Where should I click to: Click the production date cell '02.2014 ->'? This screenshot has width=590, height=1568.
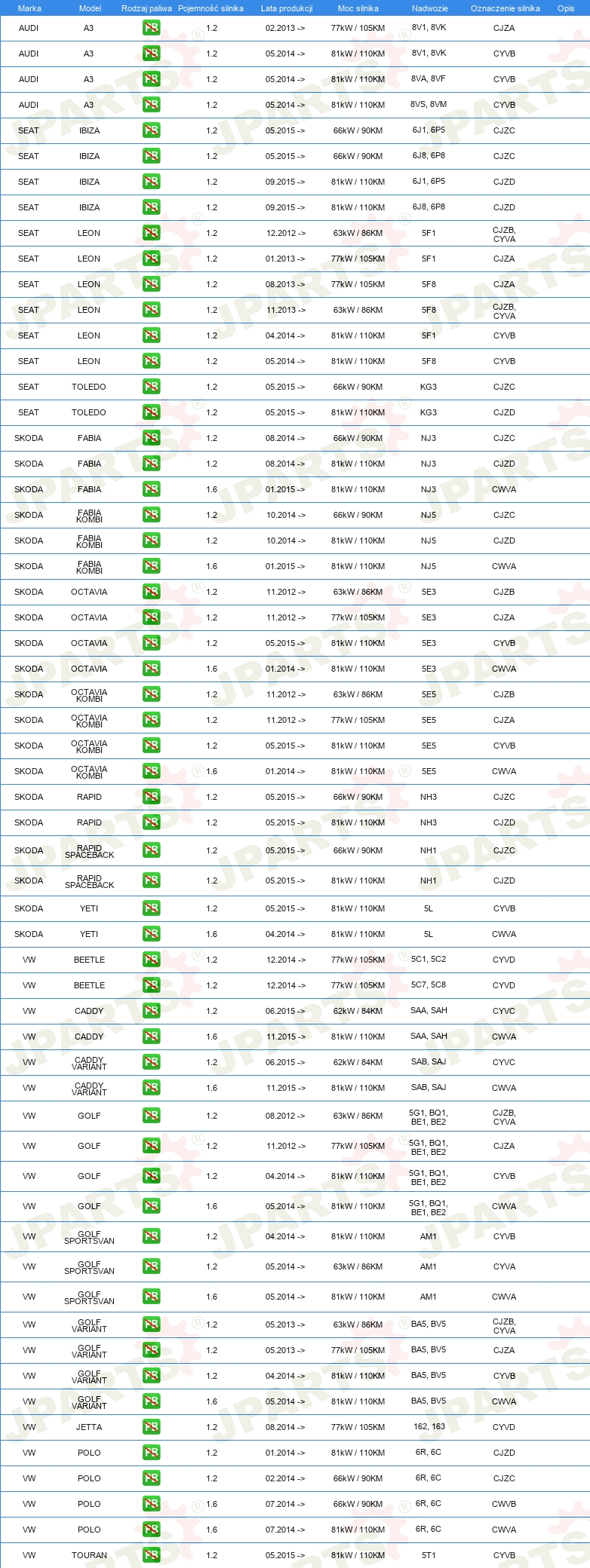pos(285,1478)
